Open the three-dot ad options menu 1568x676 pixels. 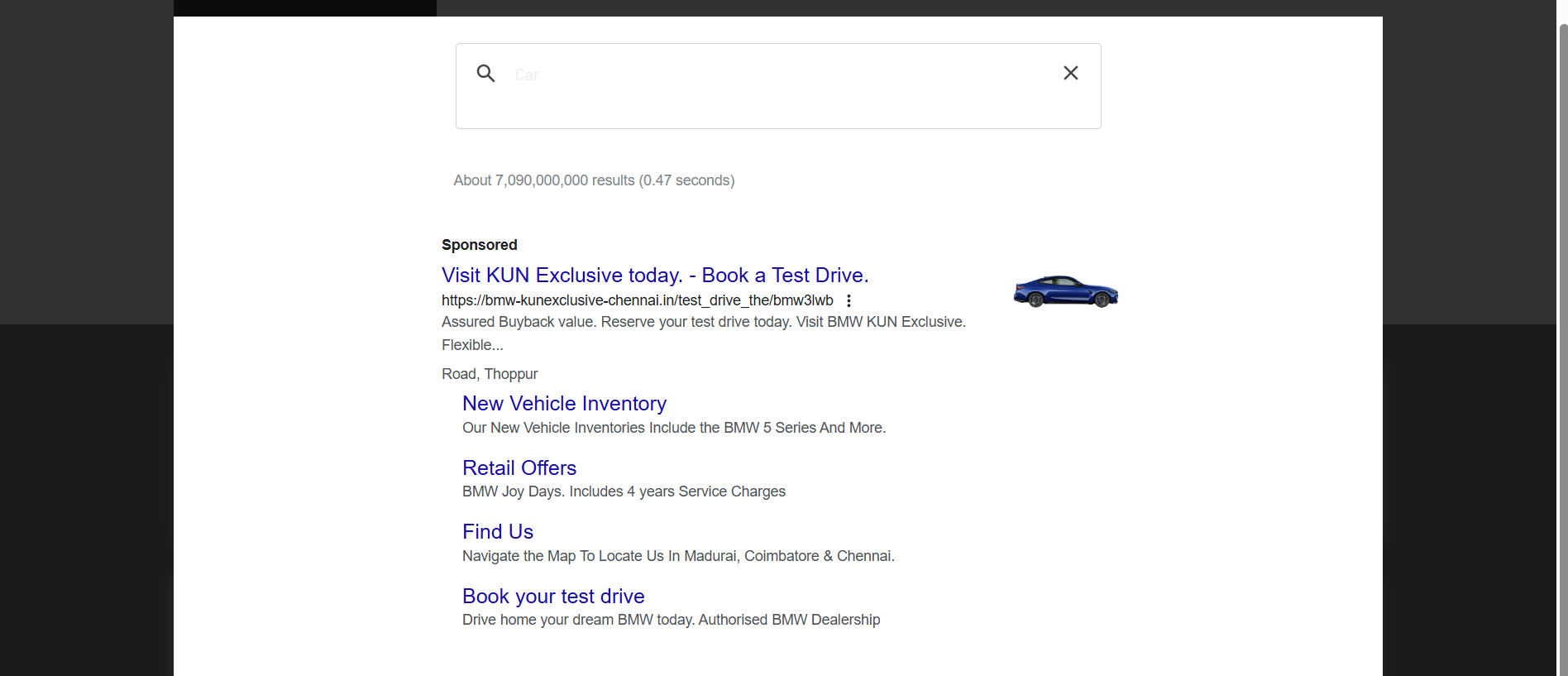tap(849, 301)
